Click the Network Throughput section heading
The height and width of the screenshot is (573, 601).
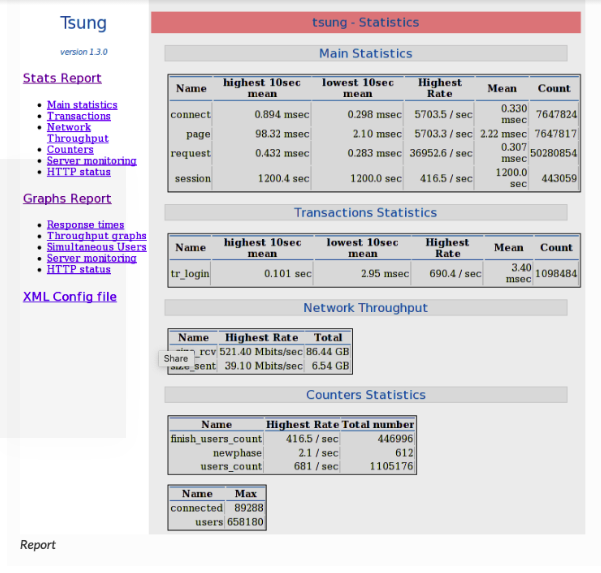click(366, 308)
